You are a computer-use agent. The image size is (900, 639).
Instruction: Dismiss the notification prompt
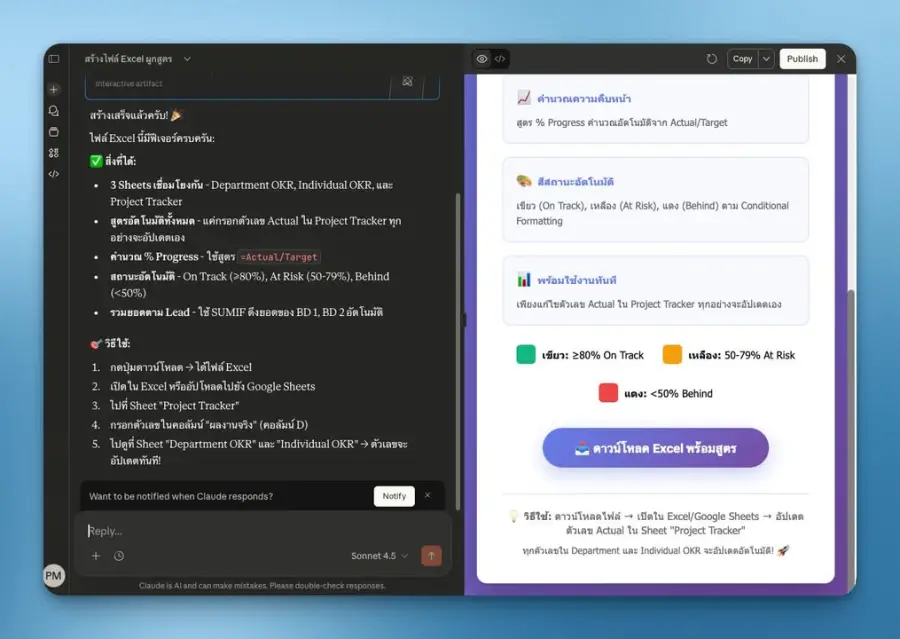coord(427,495)
